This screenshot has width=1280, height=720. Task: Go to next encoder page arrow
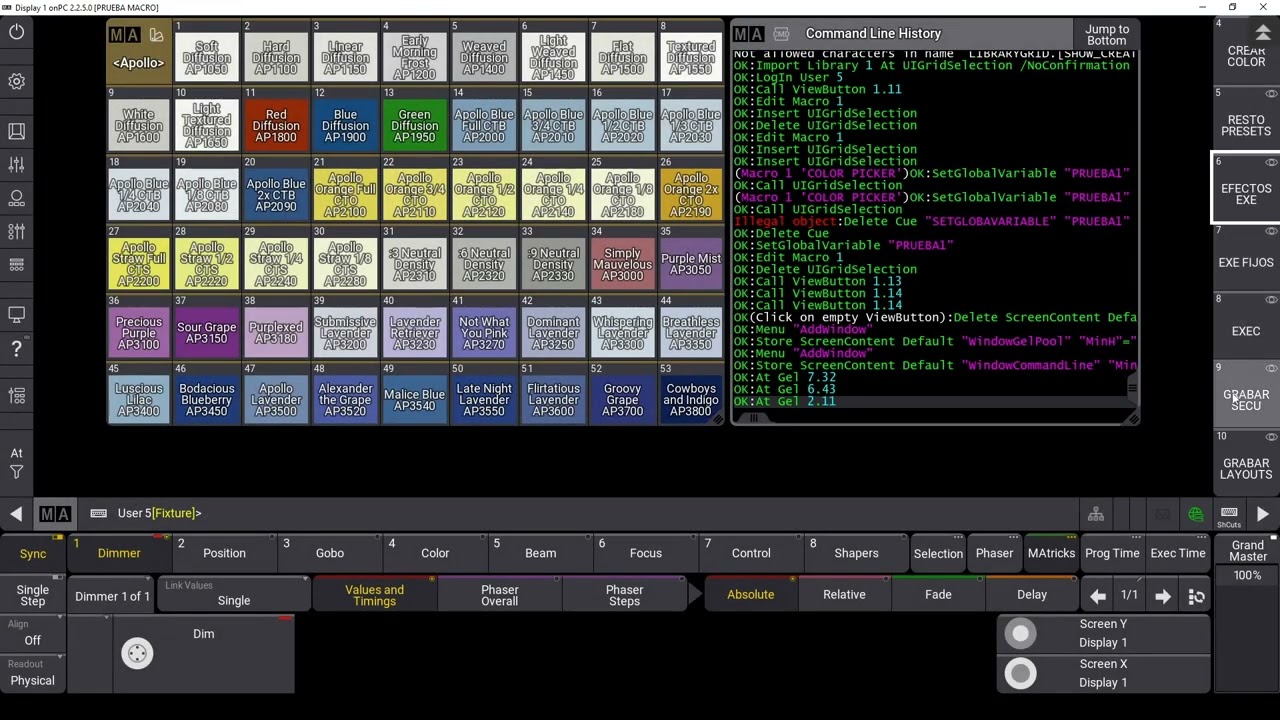(1162, 596)
